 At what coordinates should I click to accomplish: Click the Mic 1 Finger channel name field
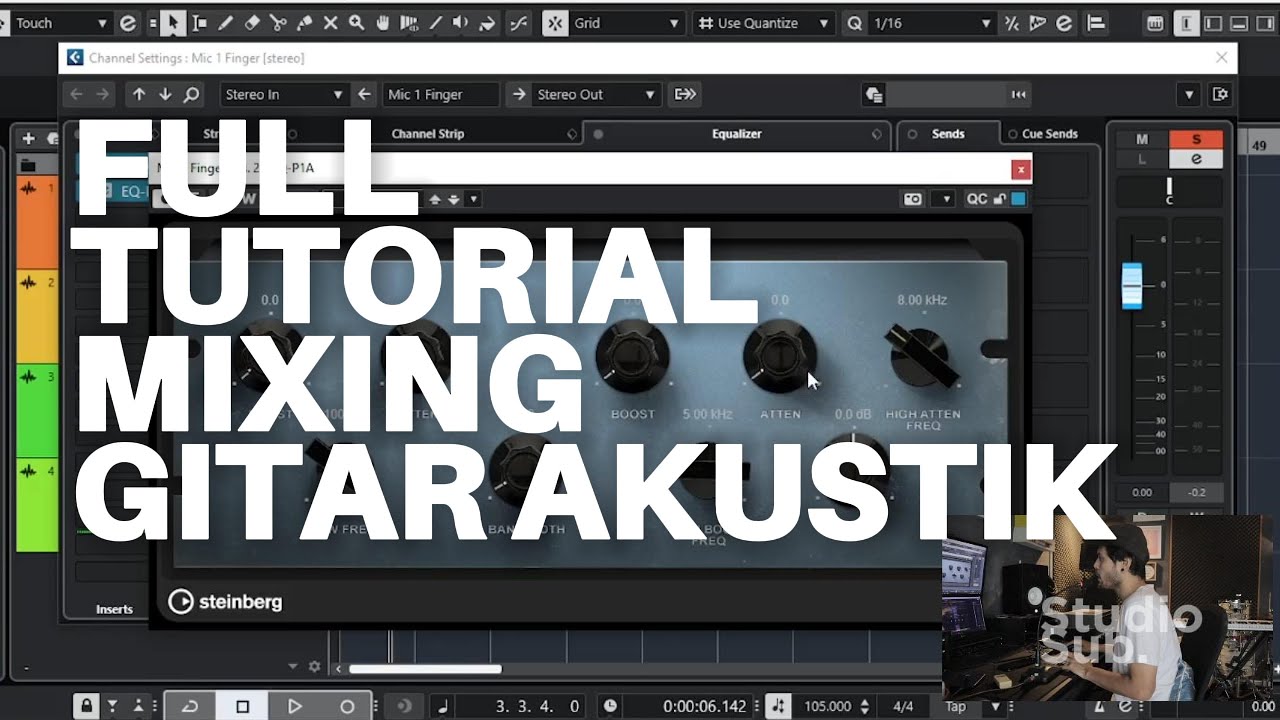441,94
